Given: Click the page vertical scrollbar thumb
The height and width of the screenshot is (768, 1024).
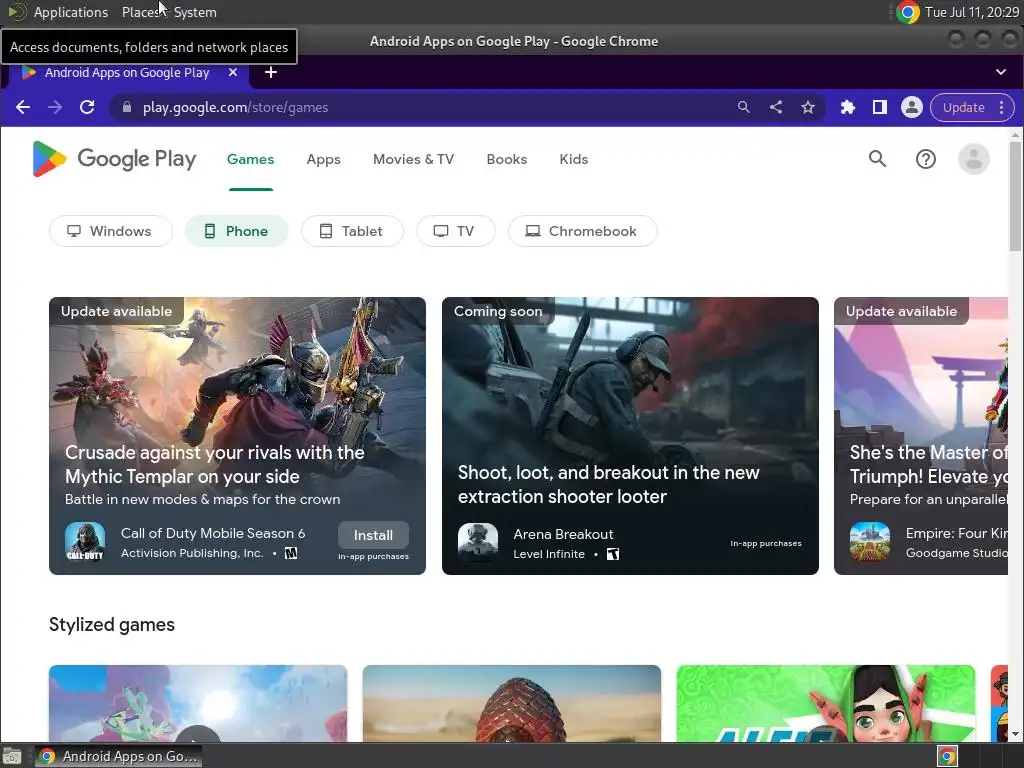Looking at the screenshot, I should [x=1015, y=196].
